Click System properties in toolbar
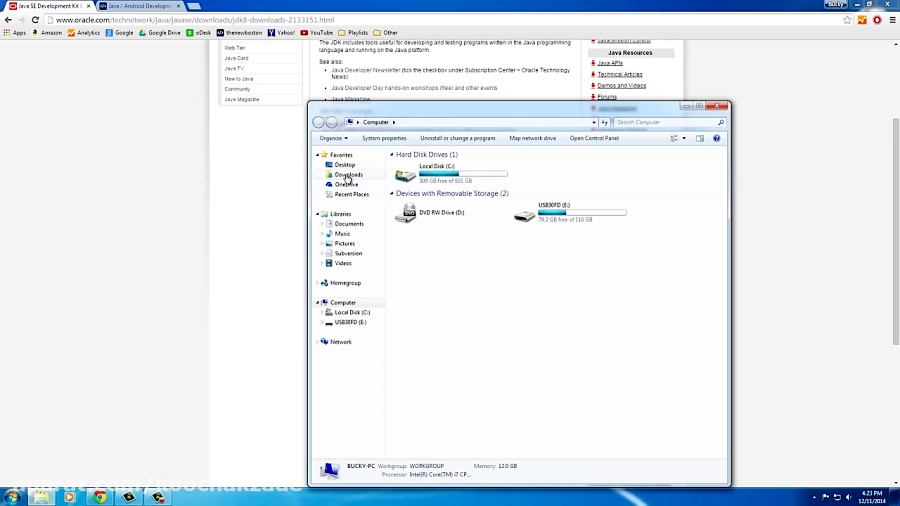The width and height of the screenshot is (900, 506). pos(384,138)
